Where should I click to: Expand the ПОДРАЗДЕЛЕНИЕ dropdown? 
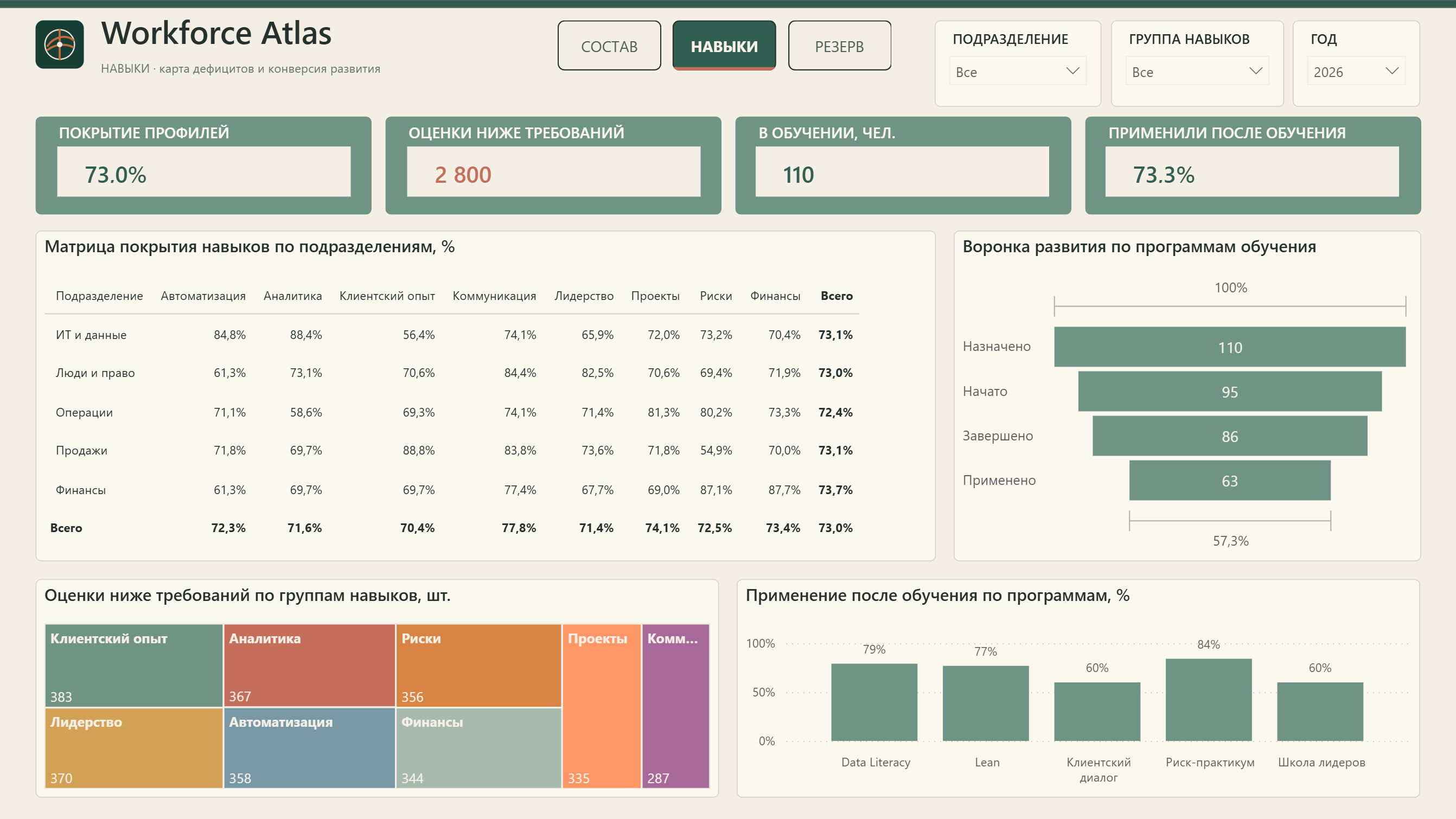point(1017,71)
